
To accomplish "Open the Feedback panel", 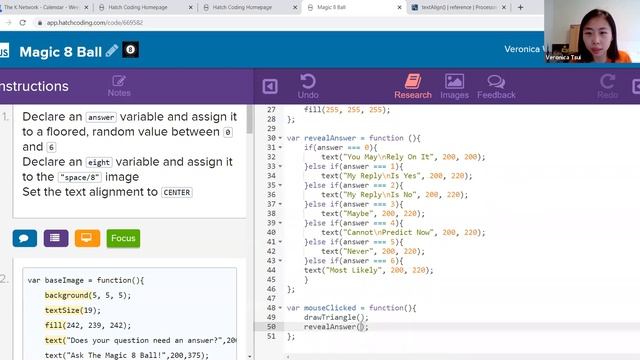I will tap(496, 86).
